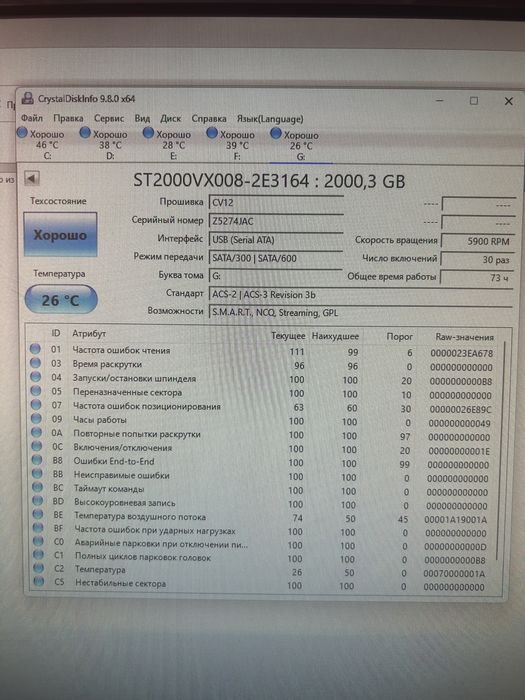525x700 pixels.
Task: Click the status dot of attribute B8
Action: (38, 460)
